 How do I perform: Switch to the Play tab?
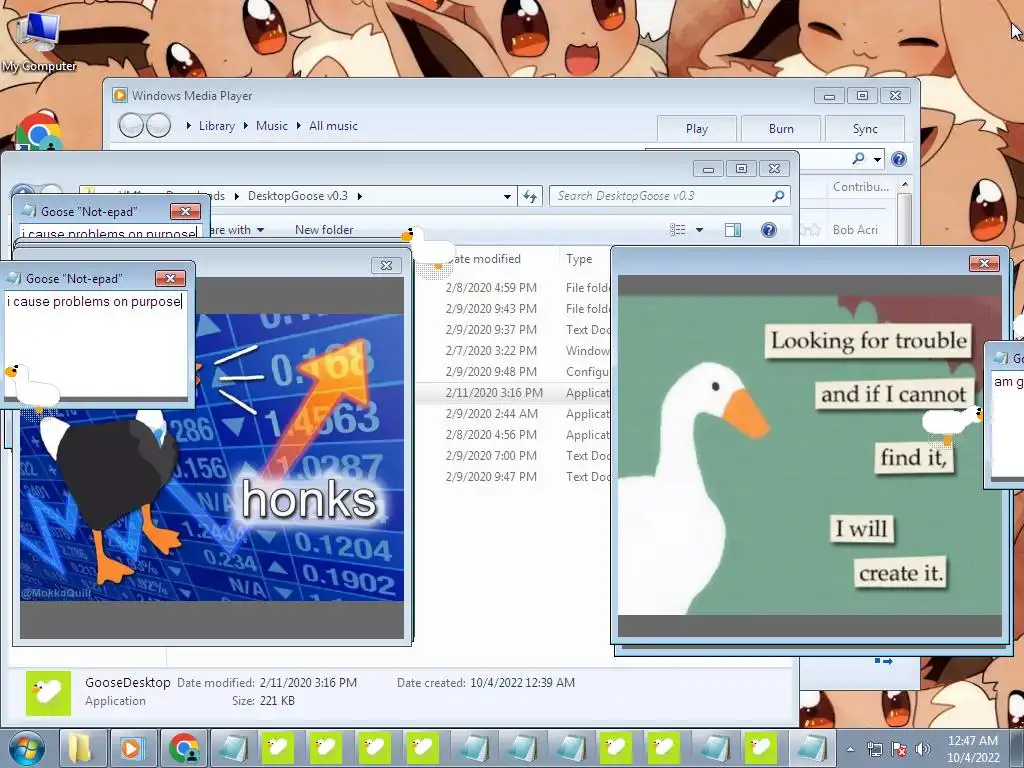pos(697,129)
